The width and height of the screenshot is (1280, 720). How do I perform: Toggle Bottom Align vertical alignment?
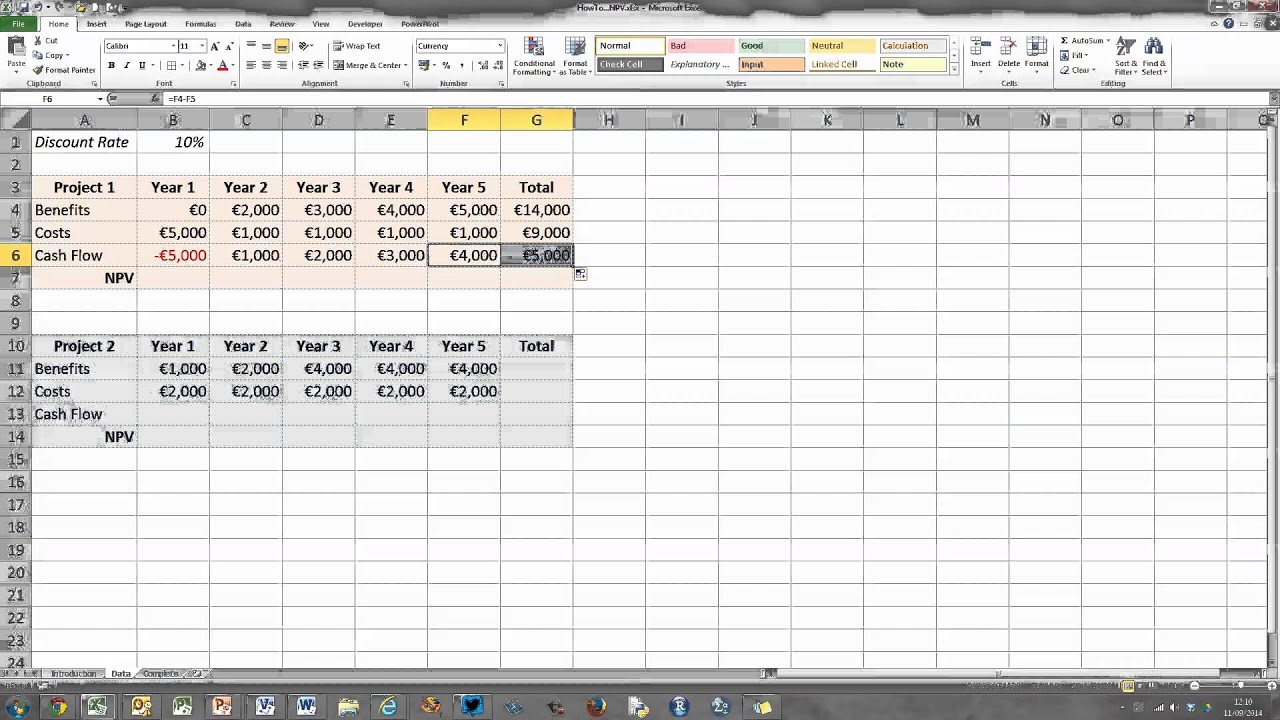(282, 46)
